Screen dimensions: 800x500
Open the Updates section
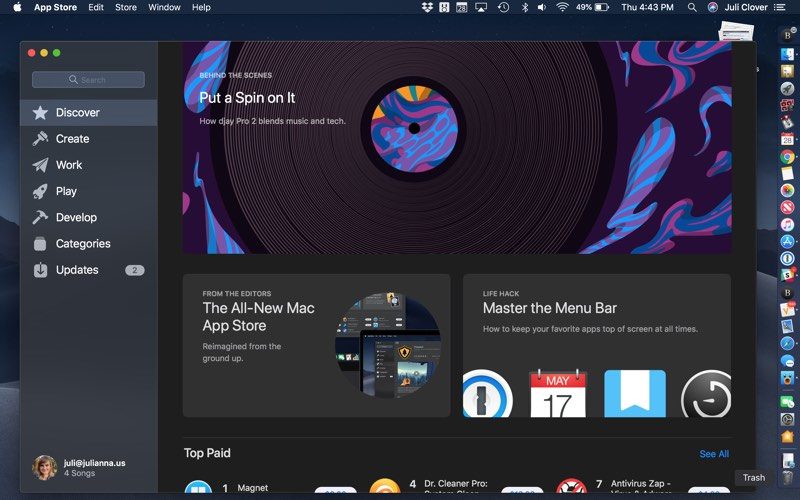click(88, 270)
